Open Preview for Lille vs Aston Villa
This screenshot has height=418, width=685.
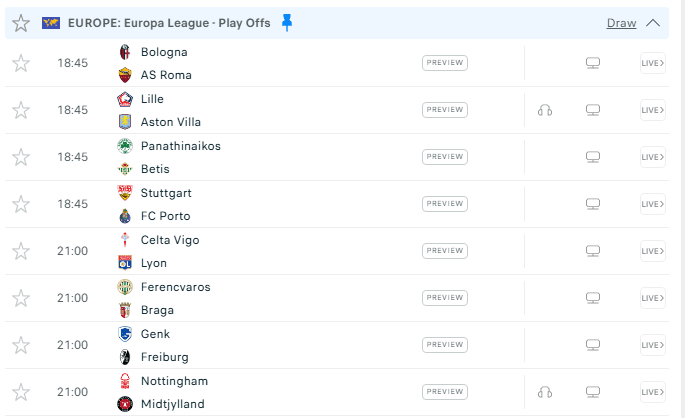[x=445, y=110]
